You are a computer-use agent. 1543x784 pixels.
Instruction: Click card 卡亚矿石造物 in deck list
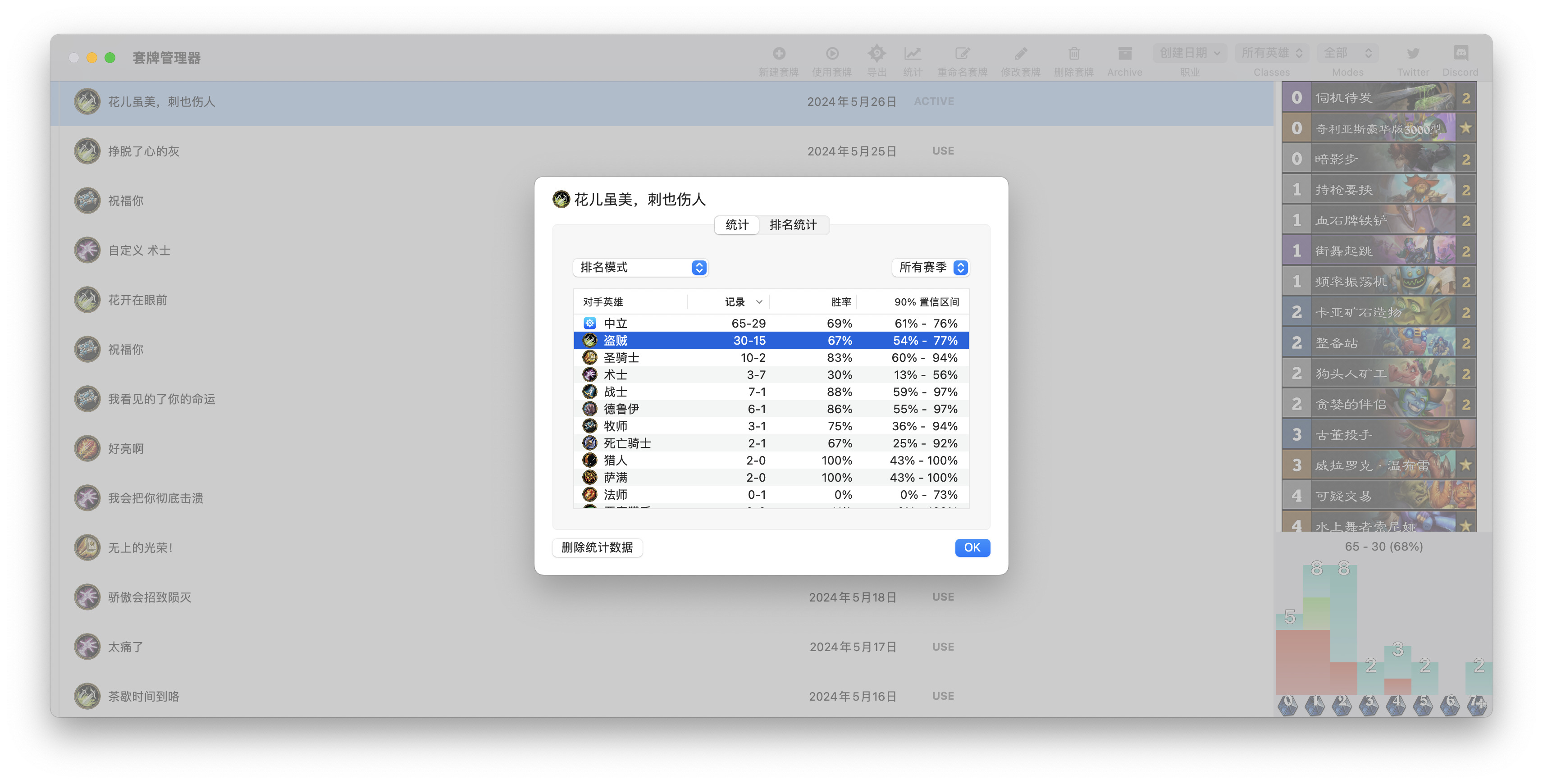1379,312
